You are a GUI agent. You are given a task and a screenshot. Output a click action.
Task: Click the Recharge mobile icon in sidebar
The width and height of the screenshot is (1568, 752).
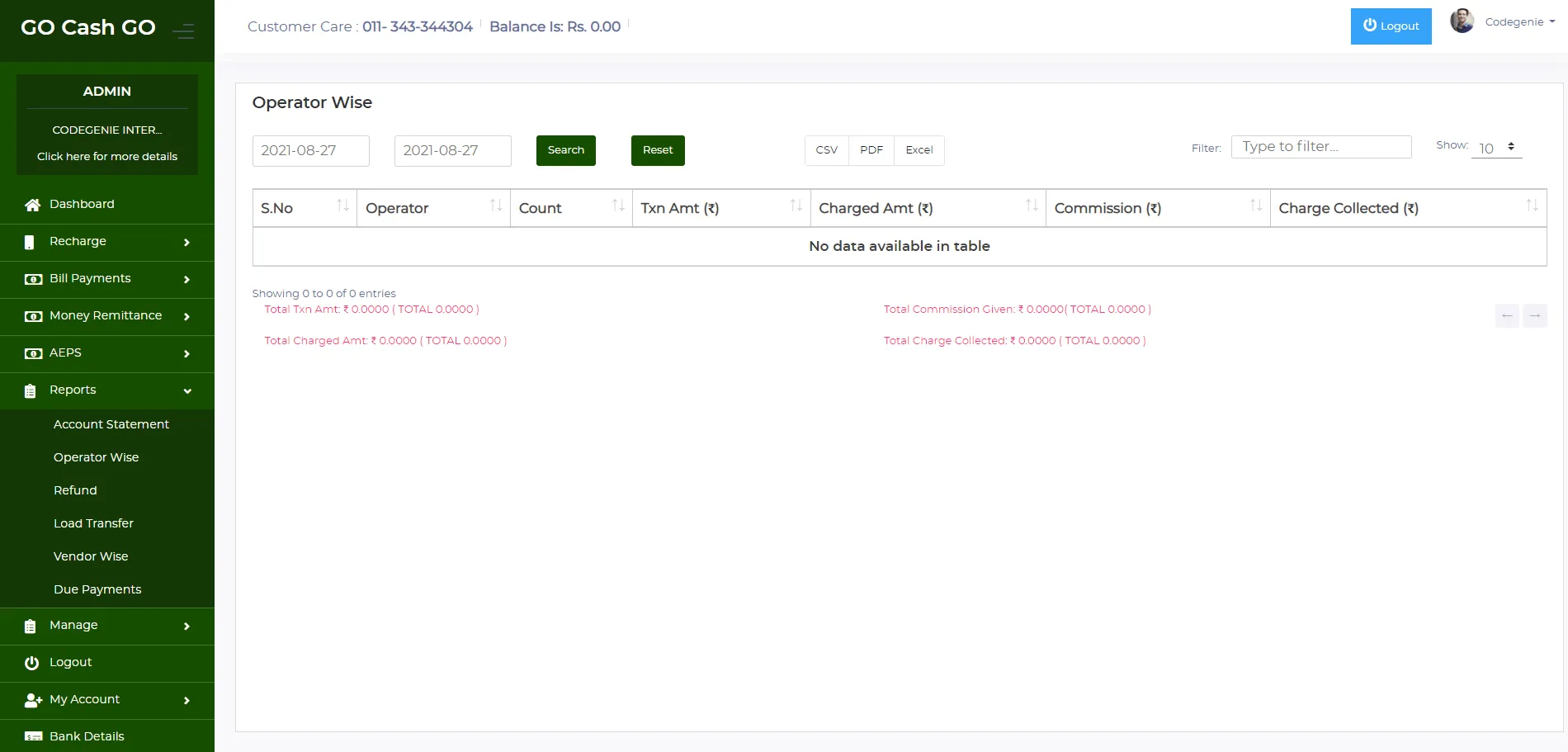coord(30,242)
